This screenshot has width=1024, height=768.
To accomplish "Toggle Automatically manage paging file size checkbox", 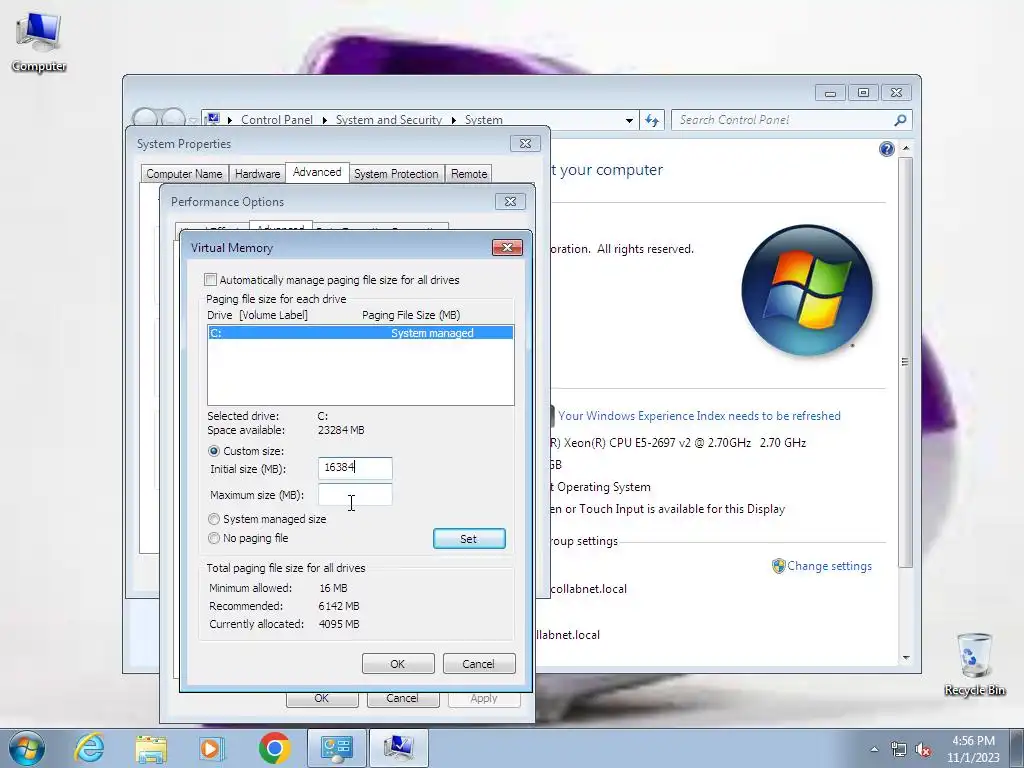I will coord(210,280).
